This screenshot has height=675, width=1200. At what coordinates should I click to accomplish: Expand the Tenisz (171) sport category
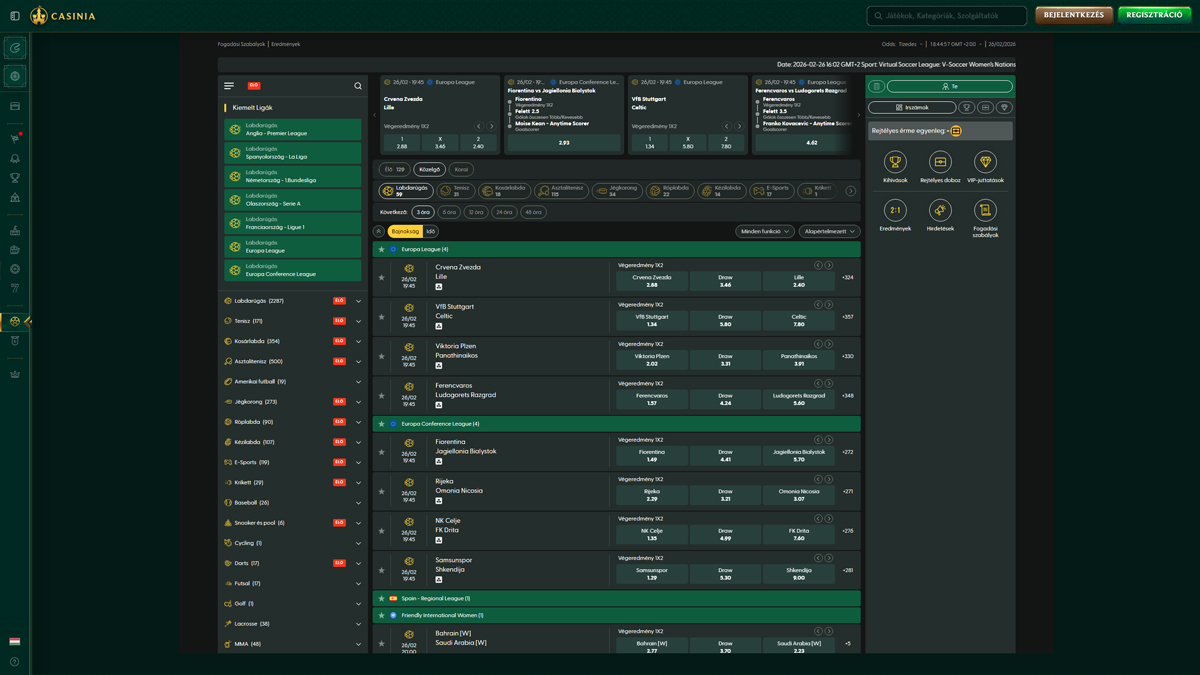[x=358, y=321]
